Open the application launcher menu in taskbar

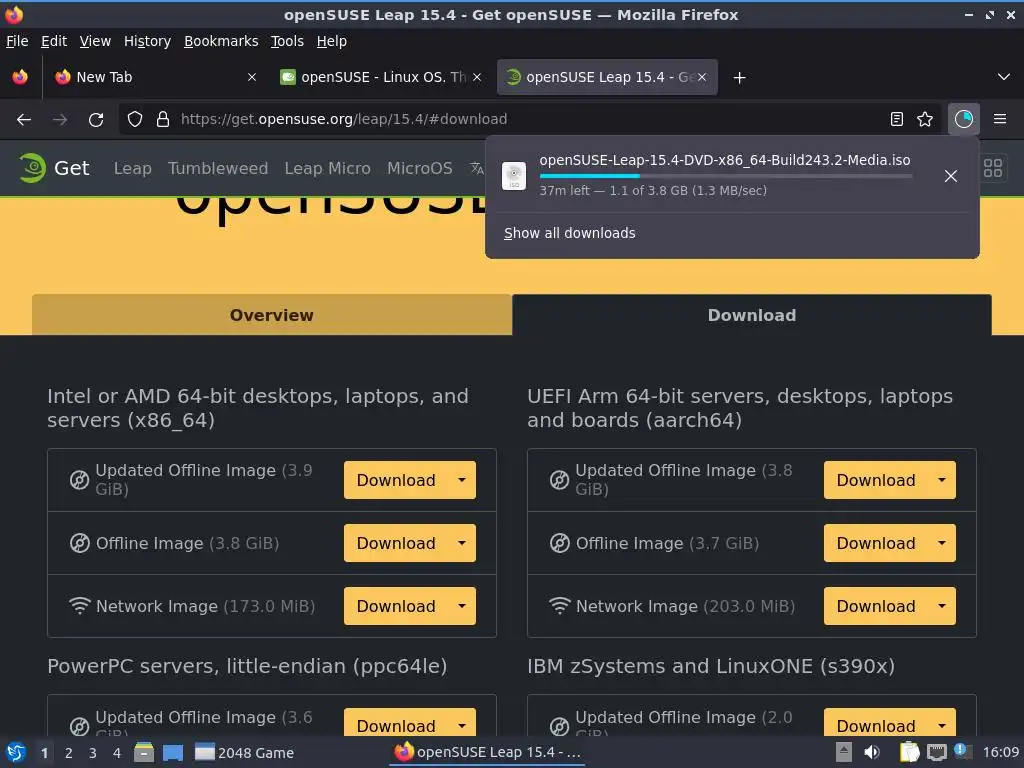pos(16,752)
